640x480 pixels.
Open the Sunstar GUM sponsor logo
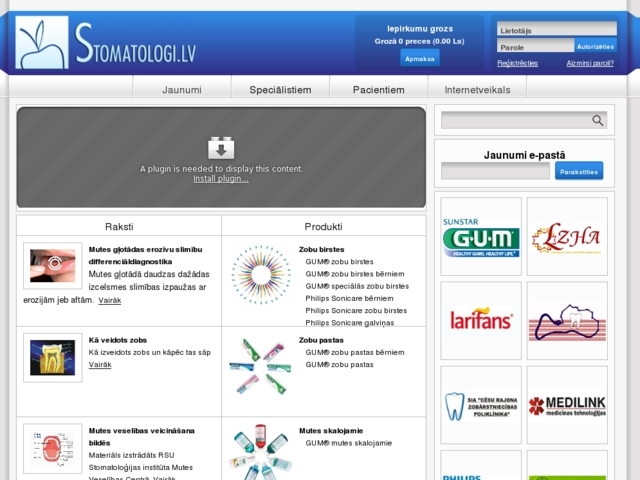481,236
